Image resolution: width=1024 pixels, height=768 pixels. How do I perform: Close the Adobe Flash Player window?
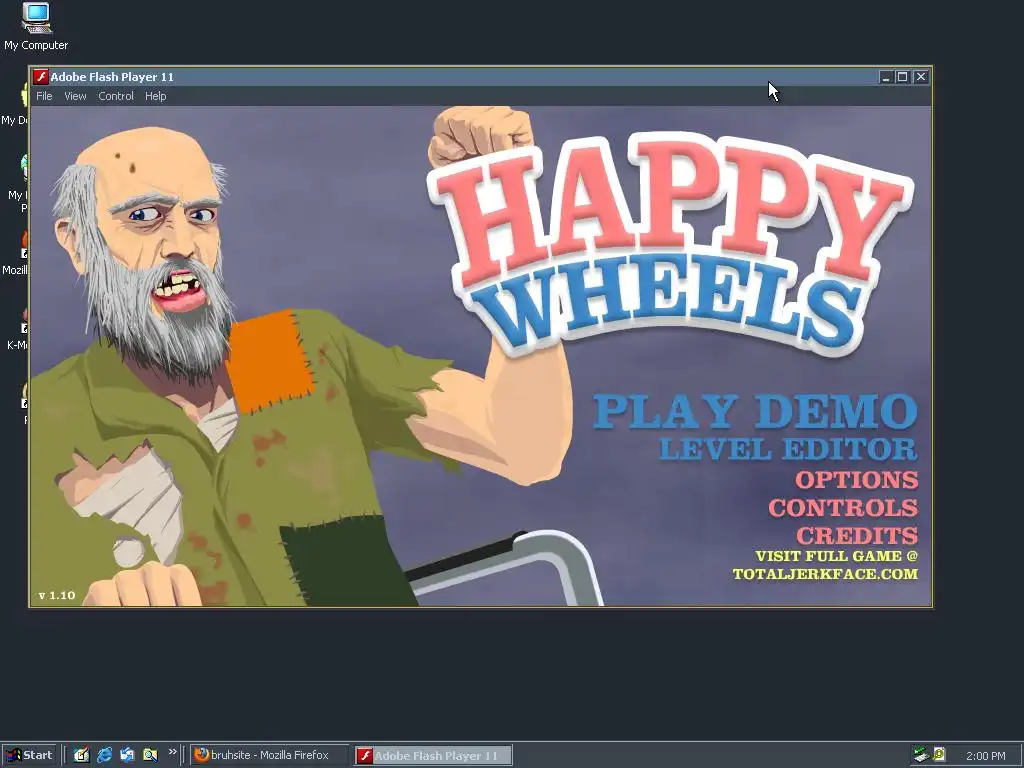coord(921,77)
